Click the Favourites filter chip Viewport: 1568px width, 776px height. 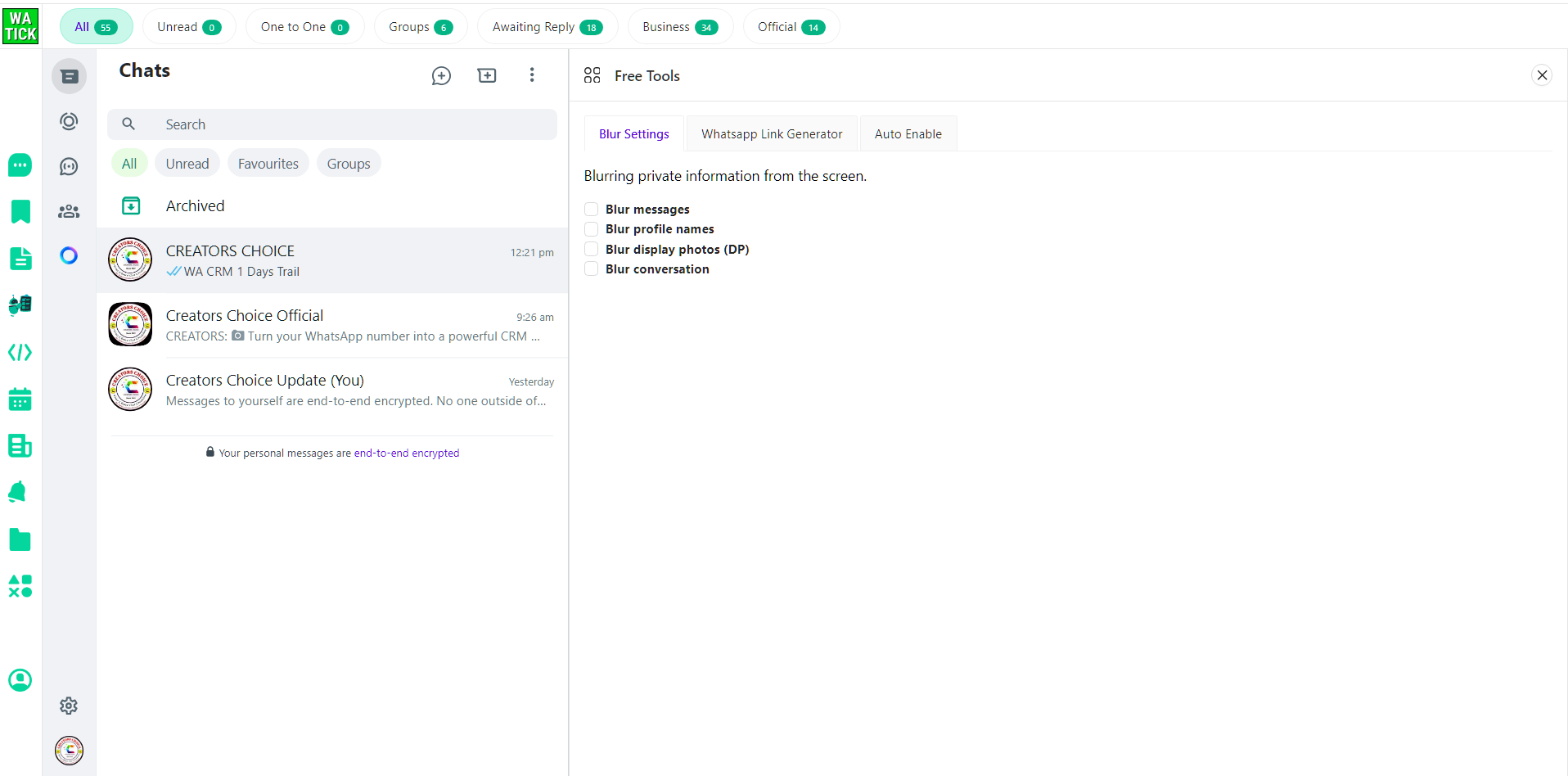[x=268, y=164]
